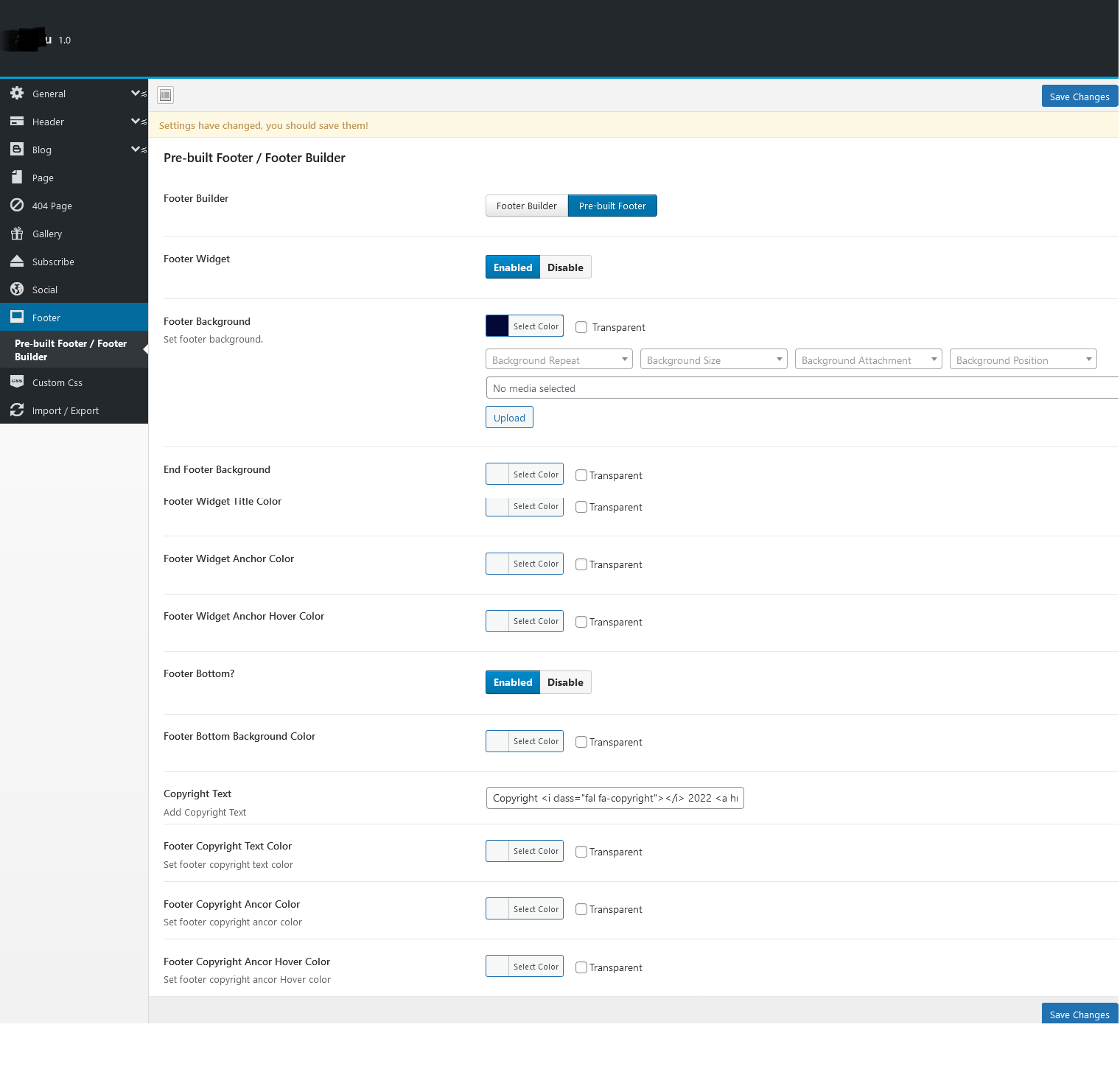Open the Custom Css menu item
Viewport: 1120px width, 1086px height.
[x=74, y=382]
